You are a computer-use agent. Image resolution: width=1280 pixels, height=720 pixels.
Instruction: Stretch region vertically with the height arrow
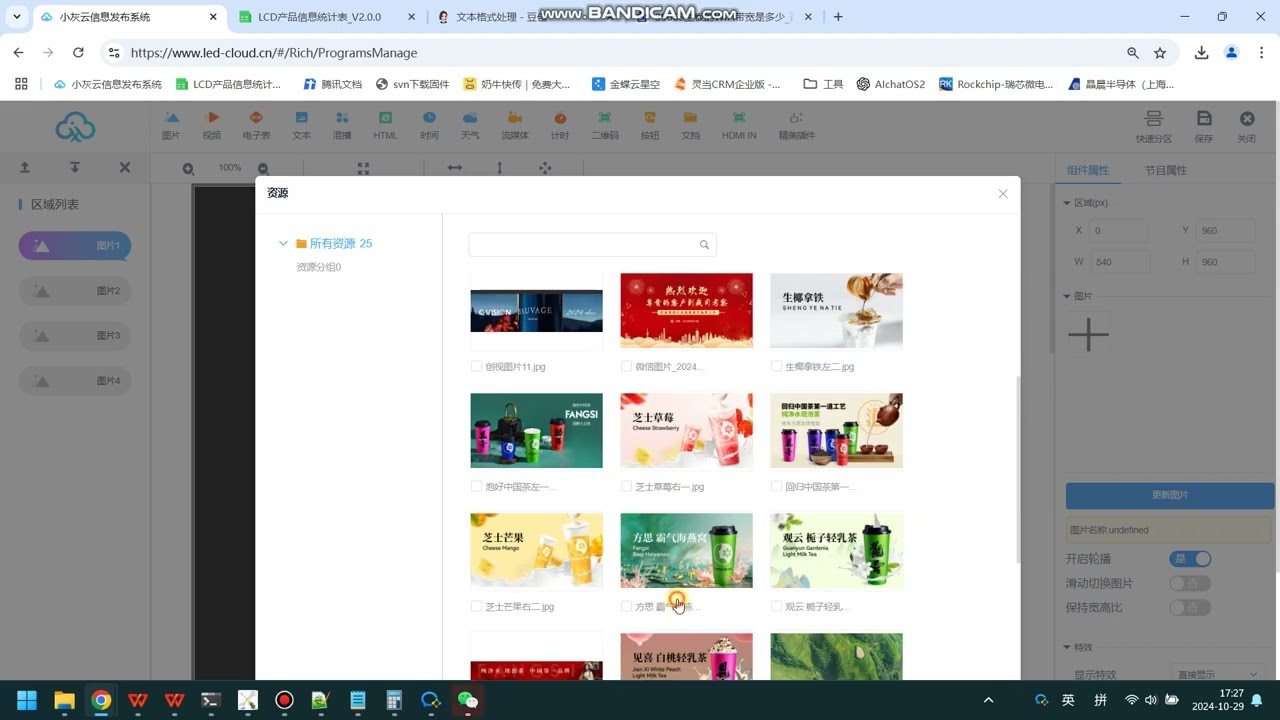tap(500, 168)
